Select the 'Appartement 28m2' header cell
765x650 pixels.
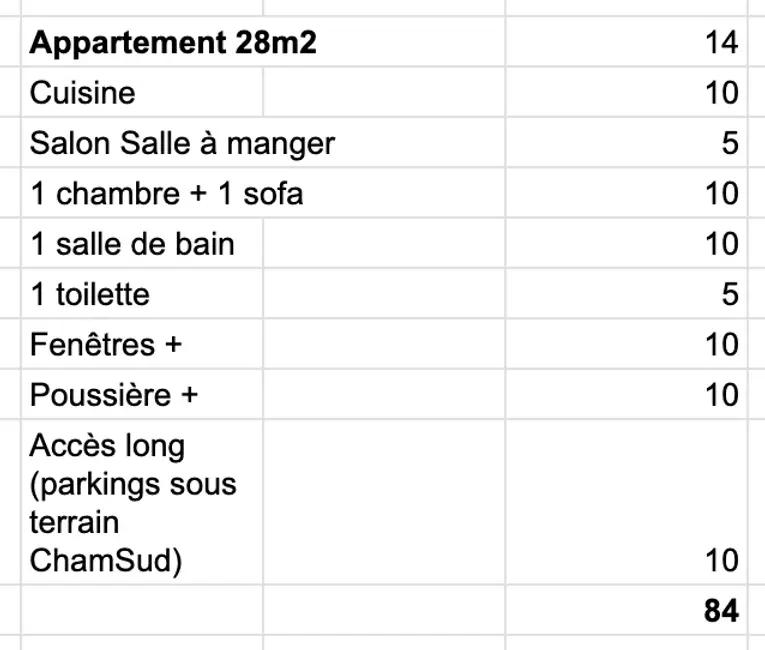click(x=173, y=43)
